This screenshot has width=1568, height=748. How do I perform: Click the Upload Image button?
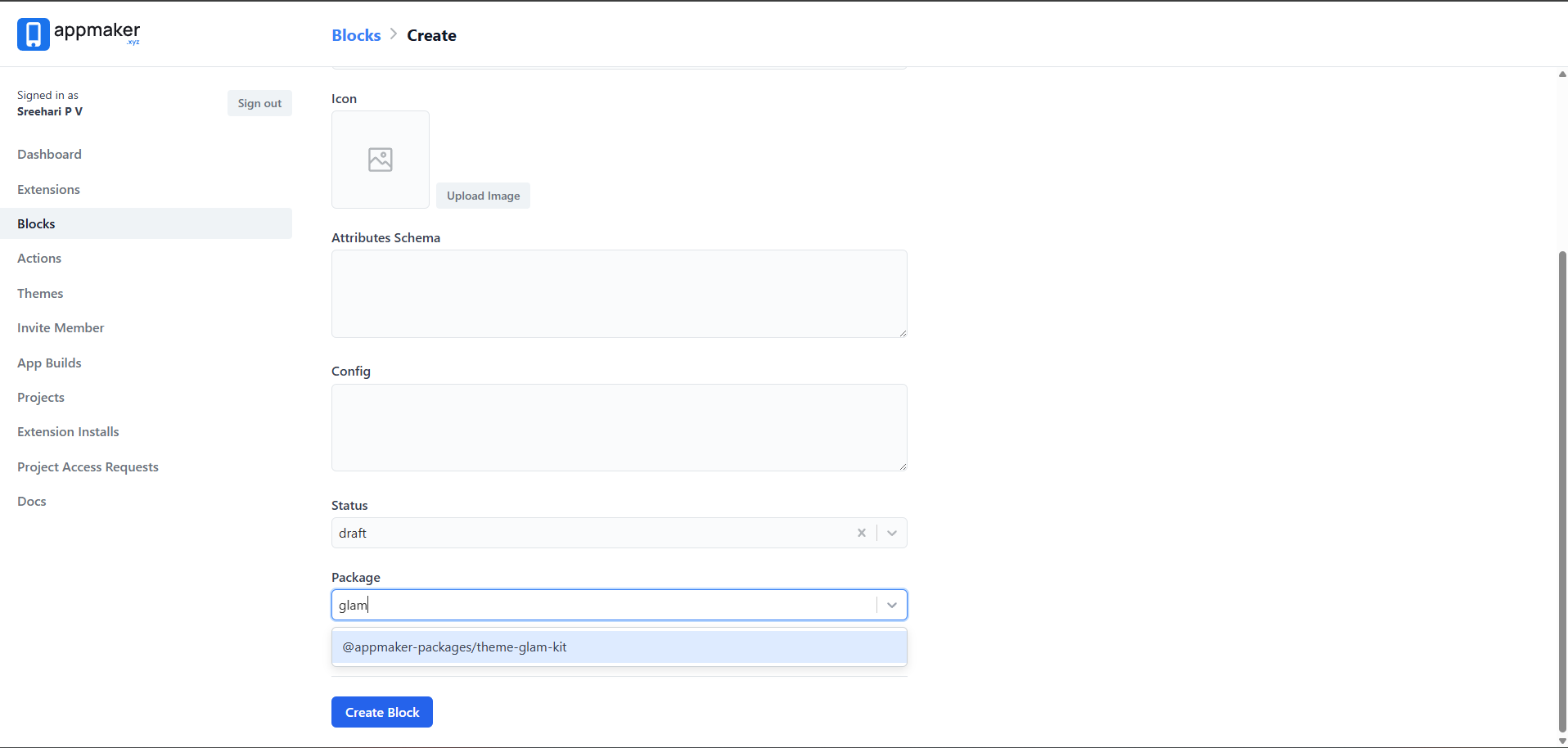pyautogui.click(x=483, y=196)
